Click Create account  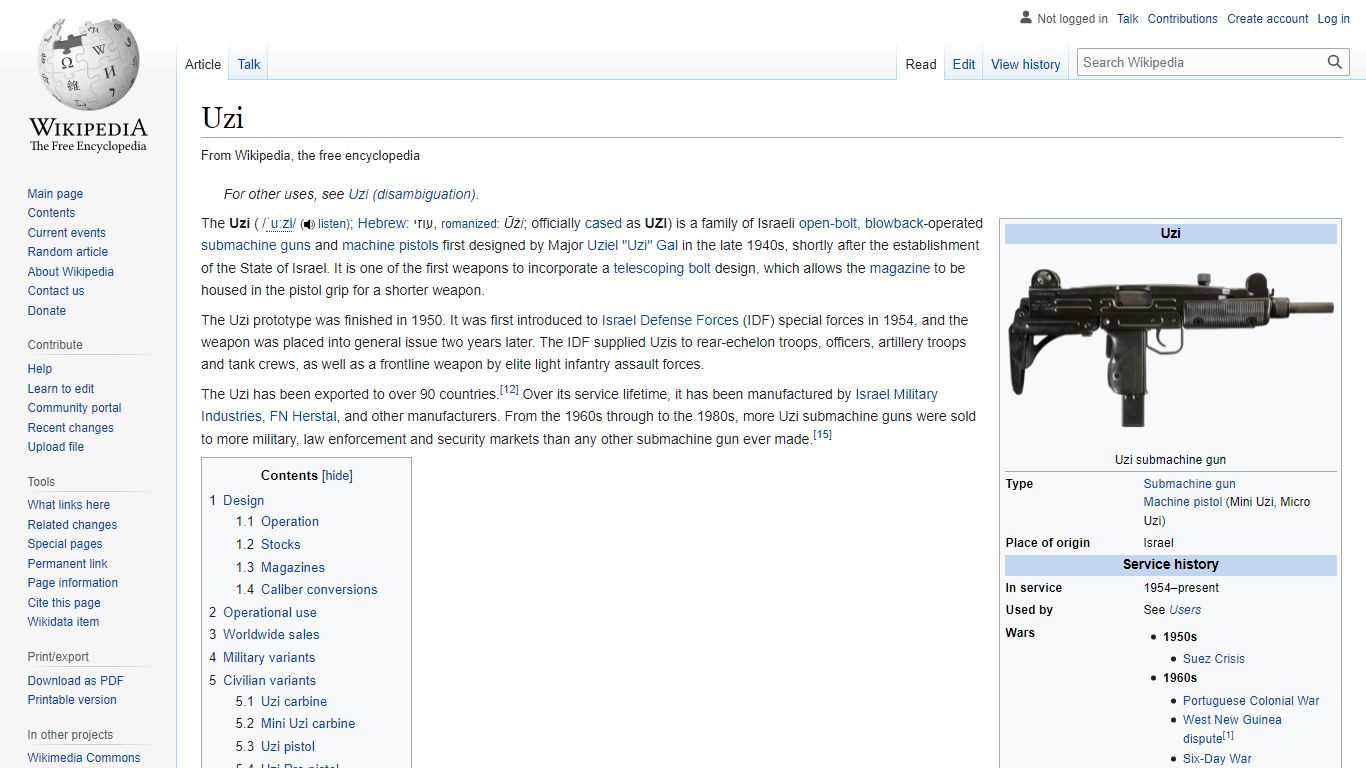pyautogui.click(x=1268, y=19)
